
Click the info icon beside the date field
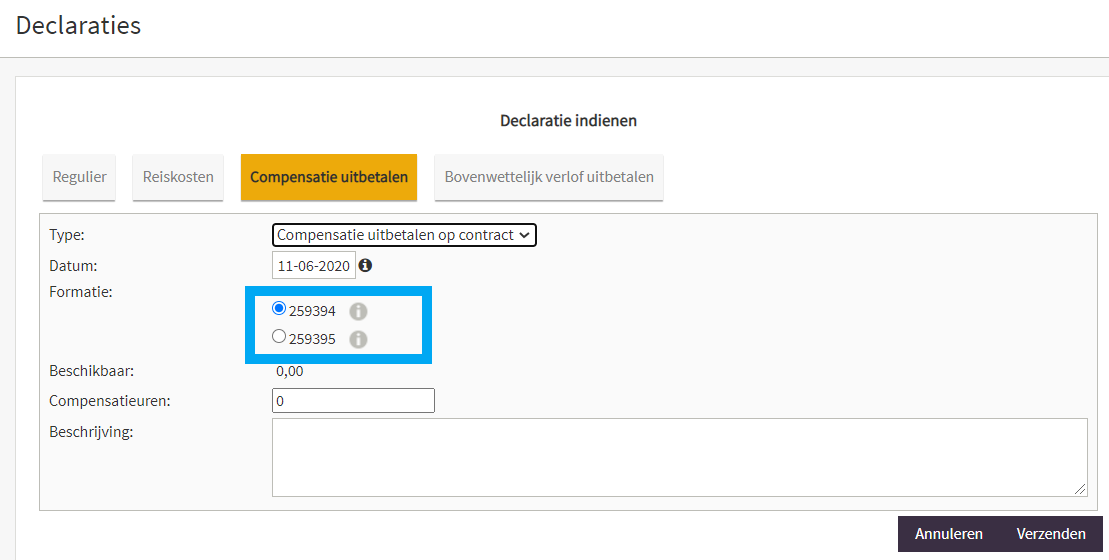pyautogui.click(x=365, y=265)
